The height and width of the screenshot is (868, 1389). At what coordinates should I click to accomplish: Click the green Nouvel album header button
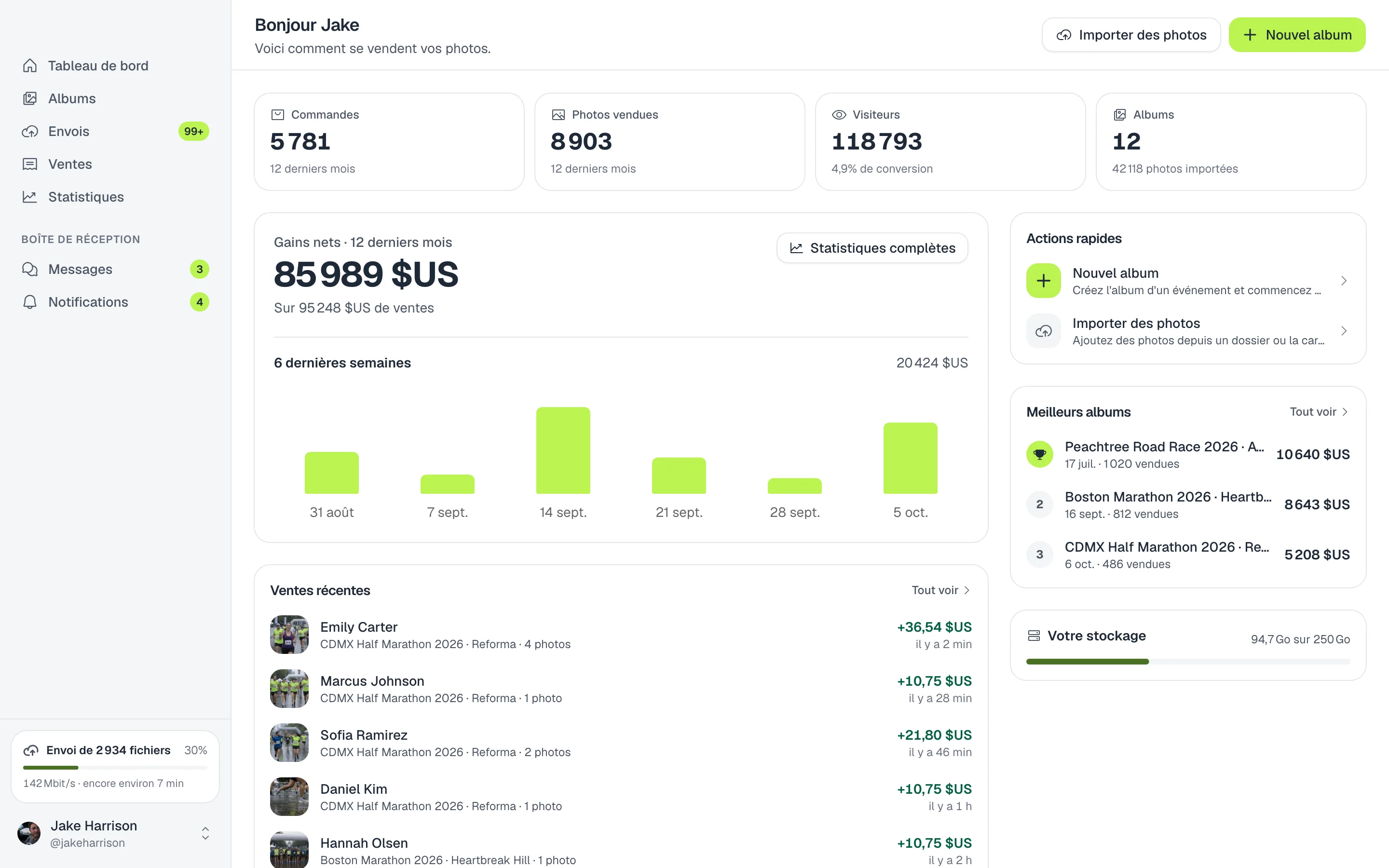point(1297,35)
